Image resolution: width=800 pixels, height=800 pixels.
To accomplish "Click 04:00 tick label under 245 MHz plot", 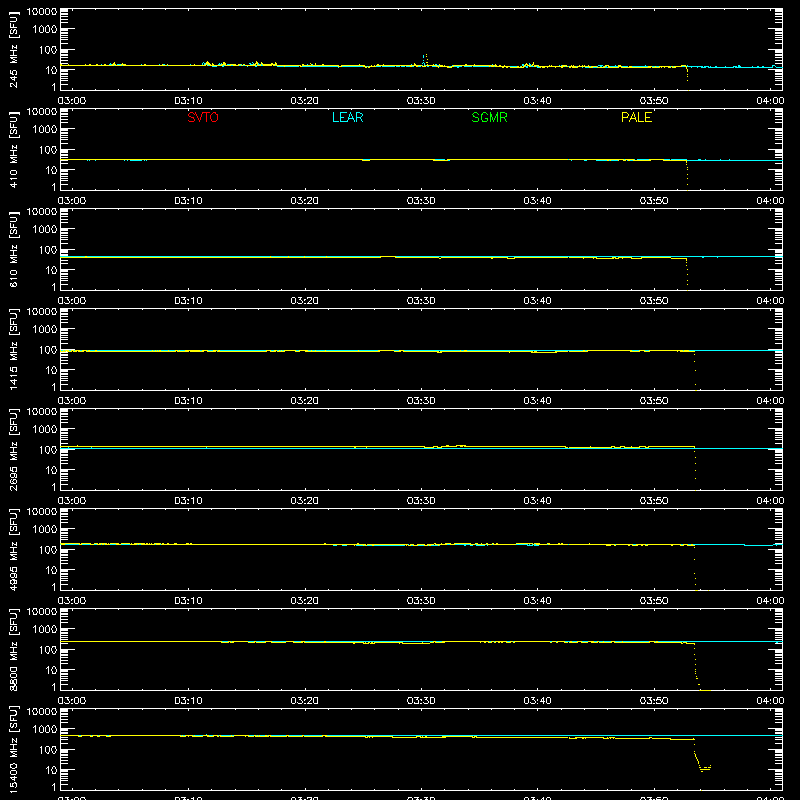I will pyautogui.click(x=770, y=101).
